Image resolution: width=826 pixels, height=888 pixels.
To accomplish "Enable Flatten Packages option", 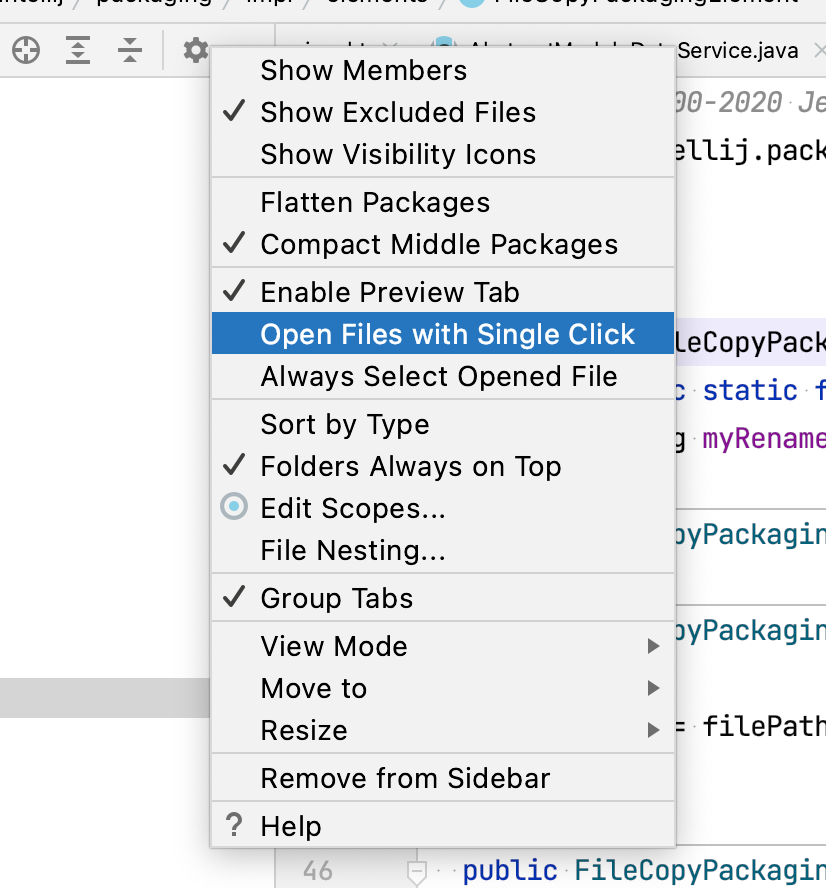I will (x=375, y=203).
